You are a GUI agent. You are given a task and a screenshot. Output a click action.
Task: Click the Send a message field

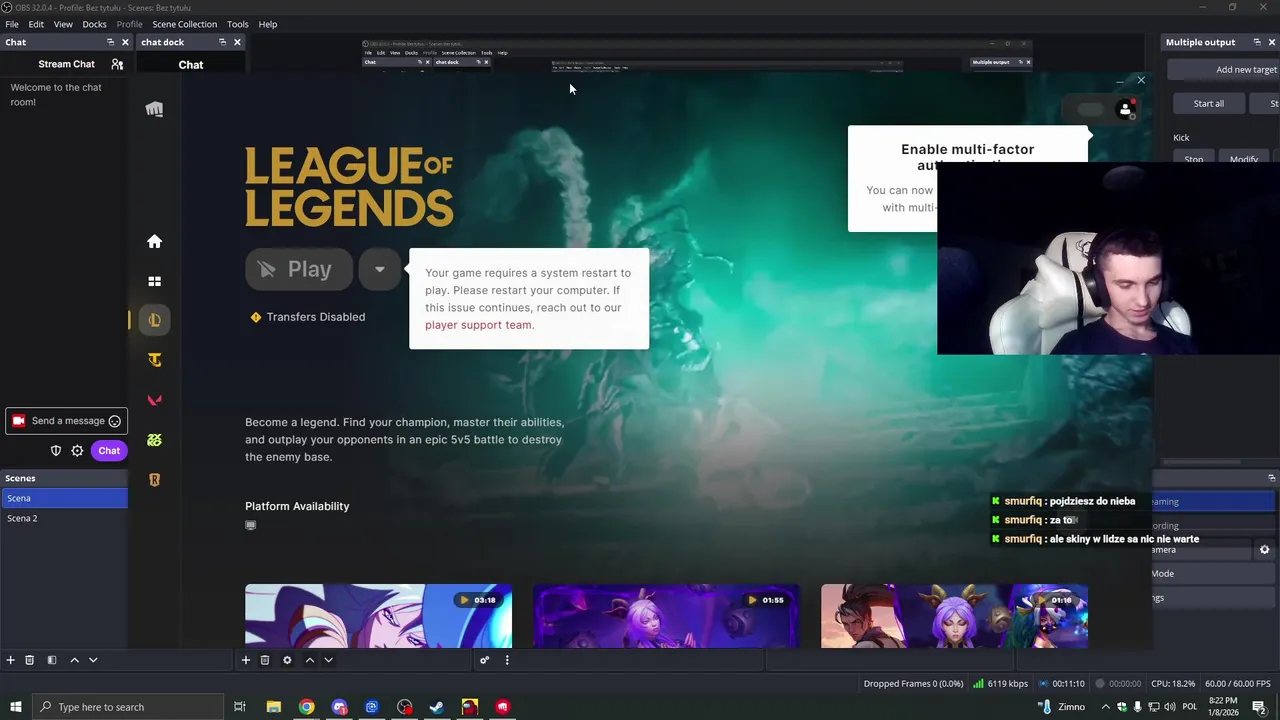click(68, 421)
